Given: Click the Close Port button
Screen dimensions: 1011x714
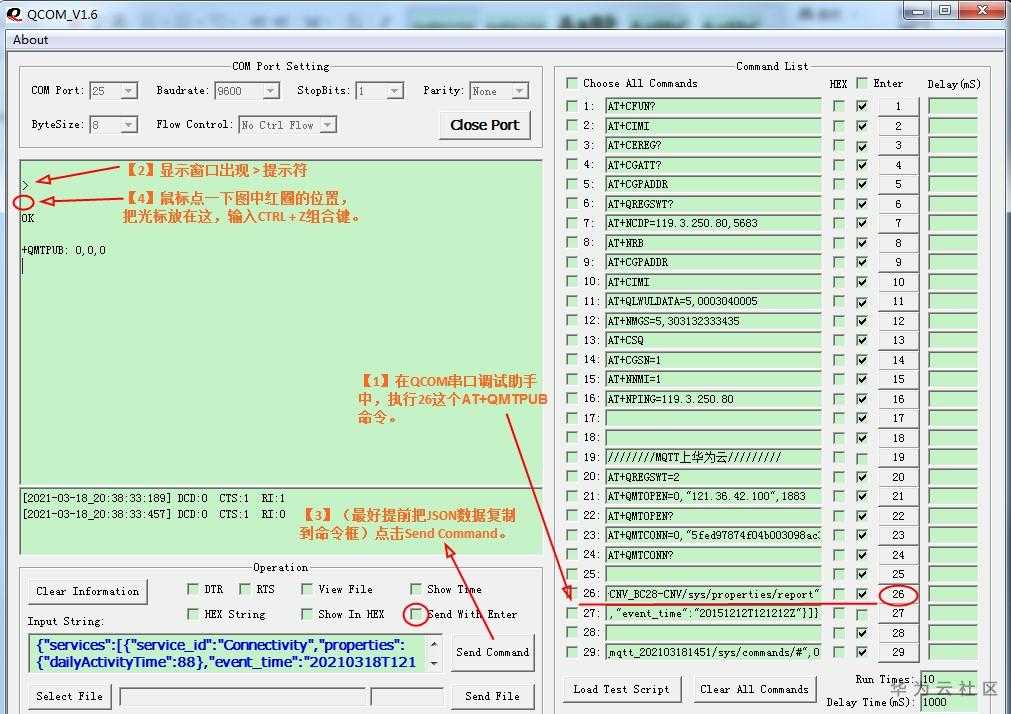Looking at the screenshot, I should 485,125.
